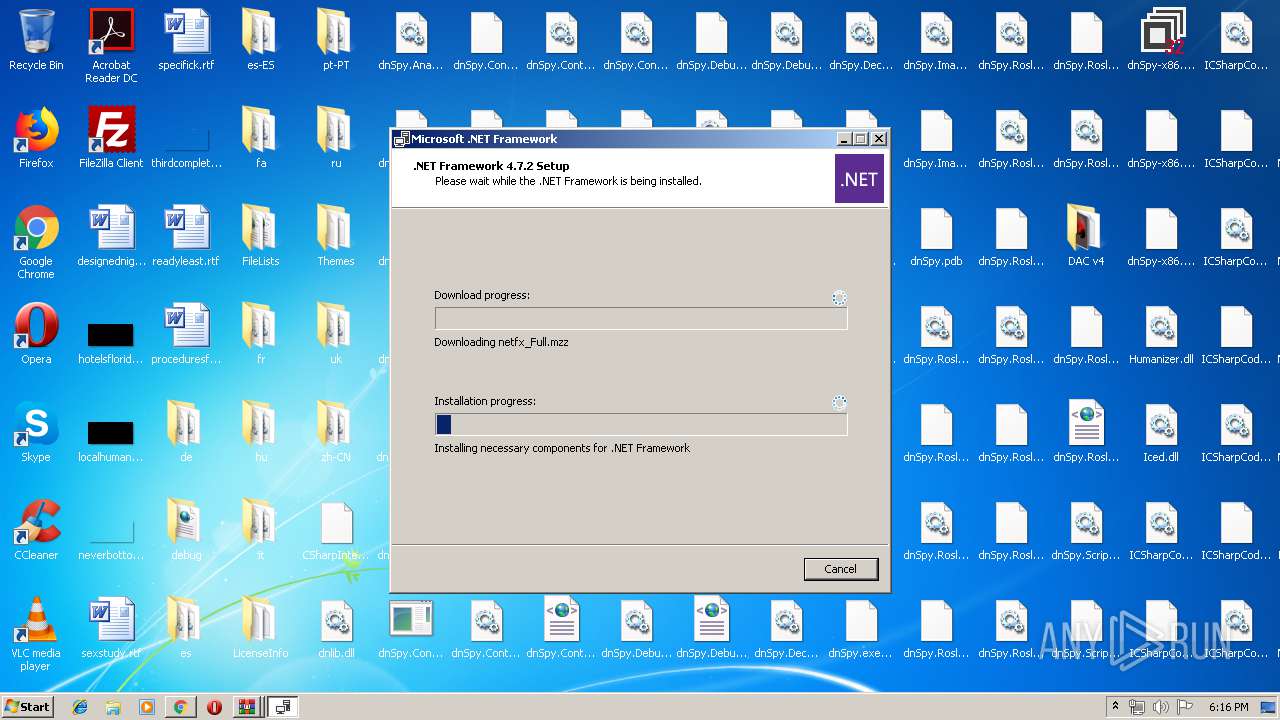Launch Internet Explorer from taskbar
Screen dimensions: 1280x720
pyautogui.click(x=80, y=707)
